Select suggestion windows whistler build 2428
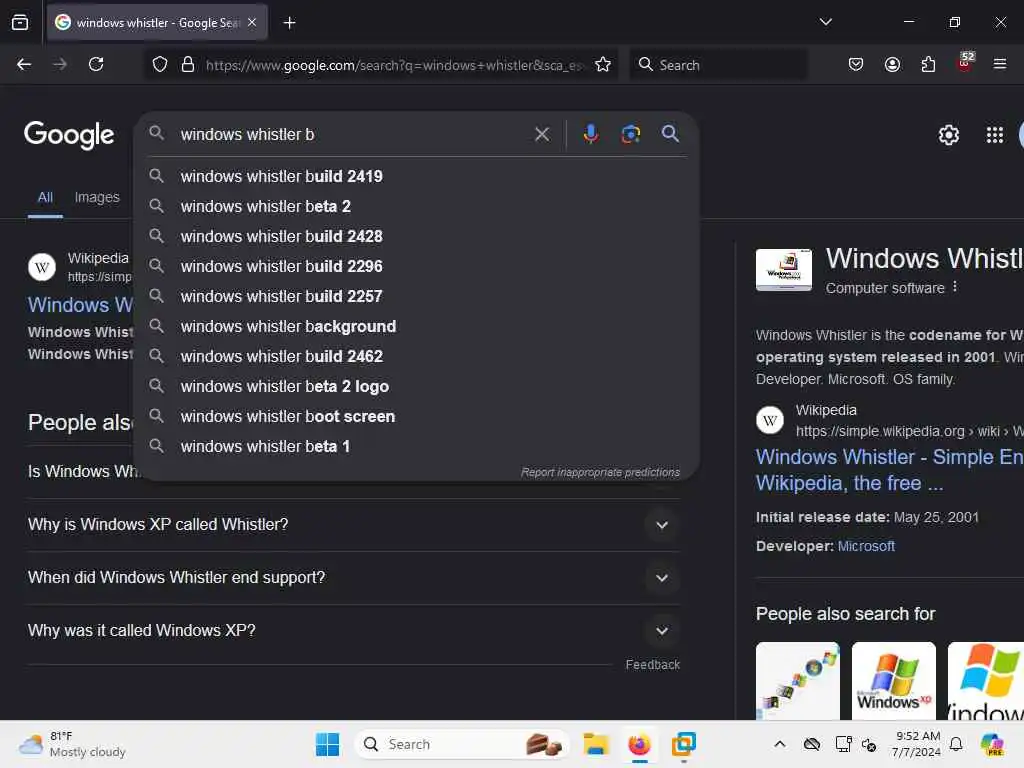 pyautogui.click(x=417, y=236)
